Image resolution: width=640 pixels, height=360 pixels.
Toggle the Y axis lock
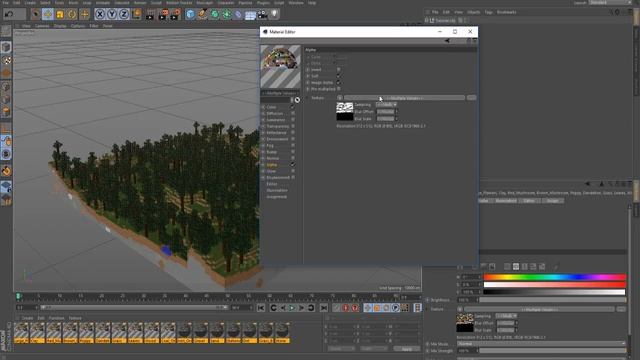(x=111, y=15)
